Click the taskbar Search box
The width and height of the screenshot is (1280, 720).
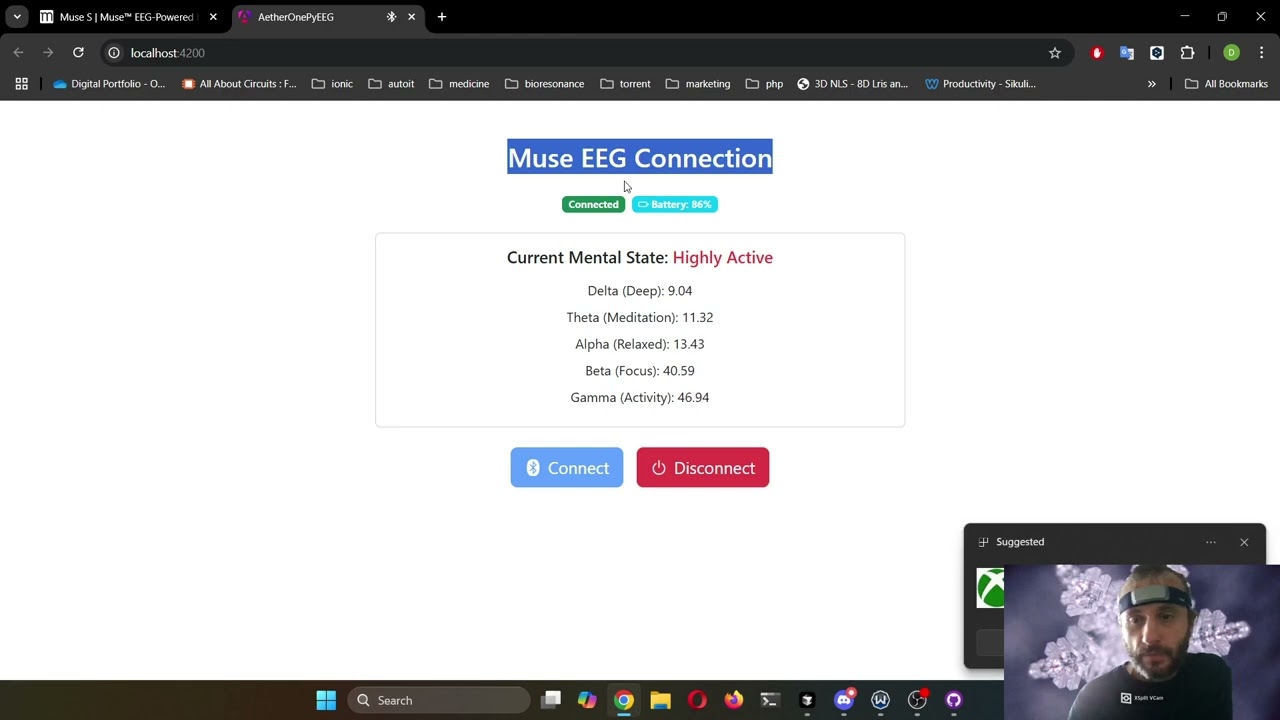(x=438, y=700)
